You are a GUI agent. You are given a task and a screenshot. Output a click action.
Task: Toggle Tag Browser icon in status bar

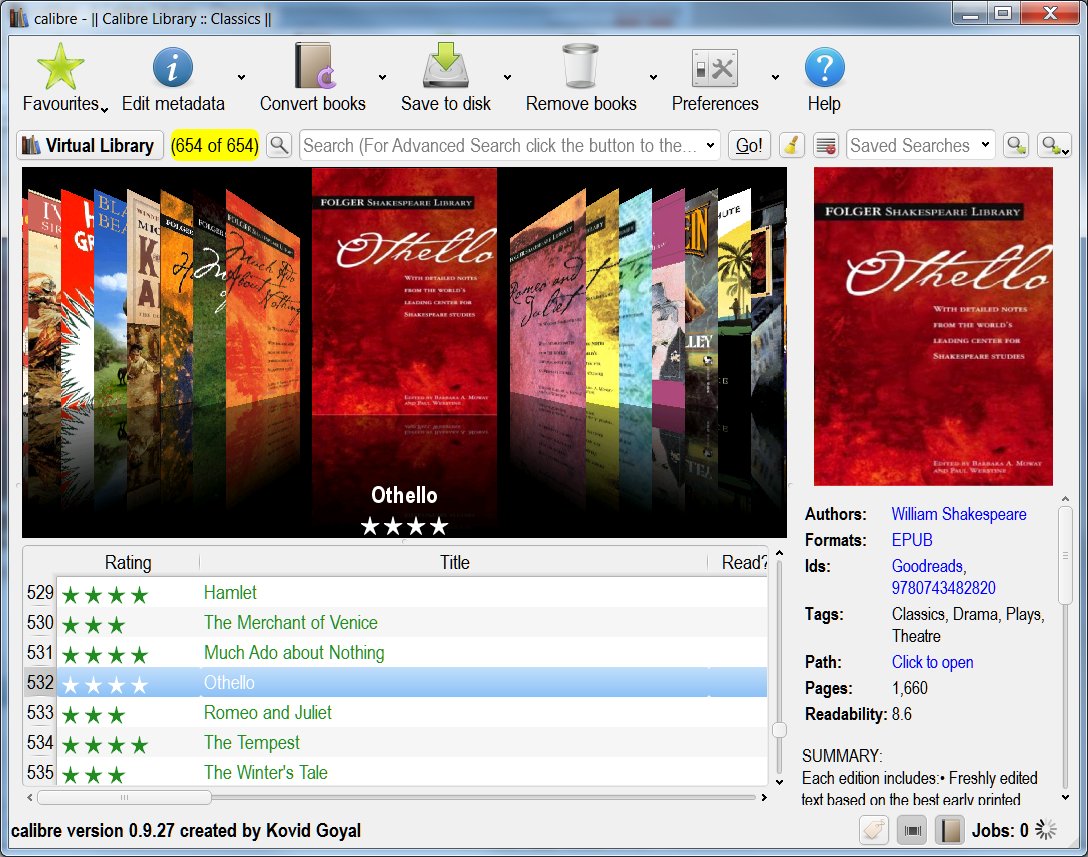pos(874,830)
